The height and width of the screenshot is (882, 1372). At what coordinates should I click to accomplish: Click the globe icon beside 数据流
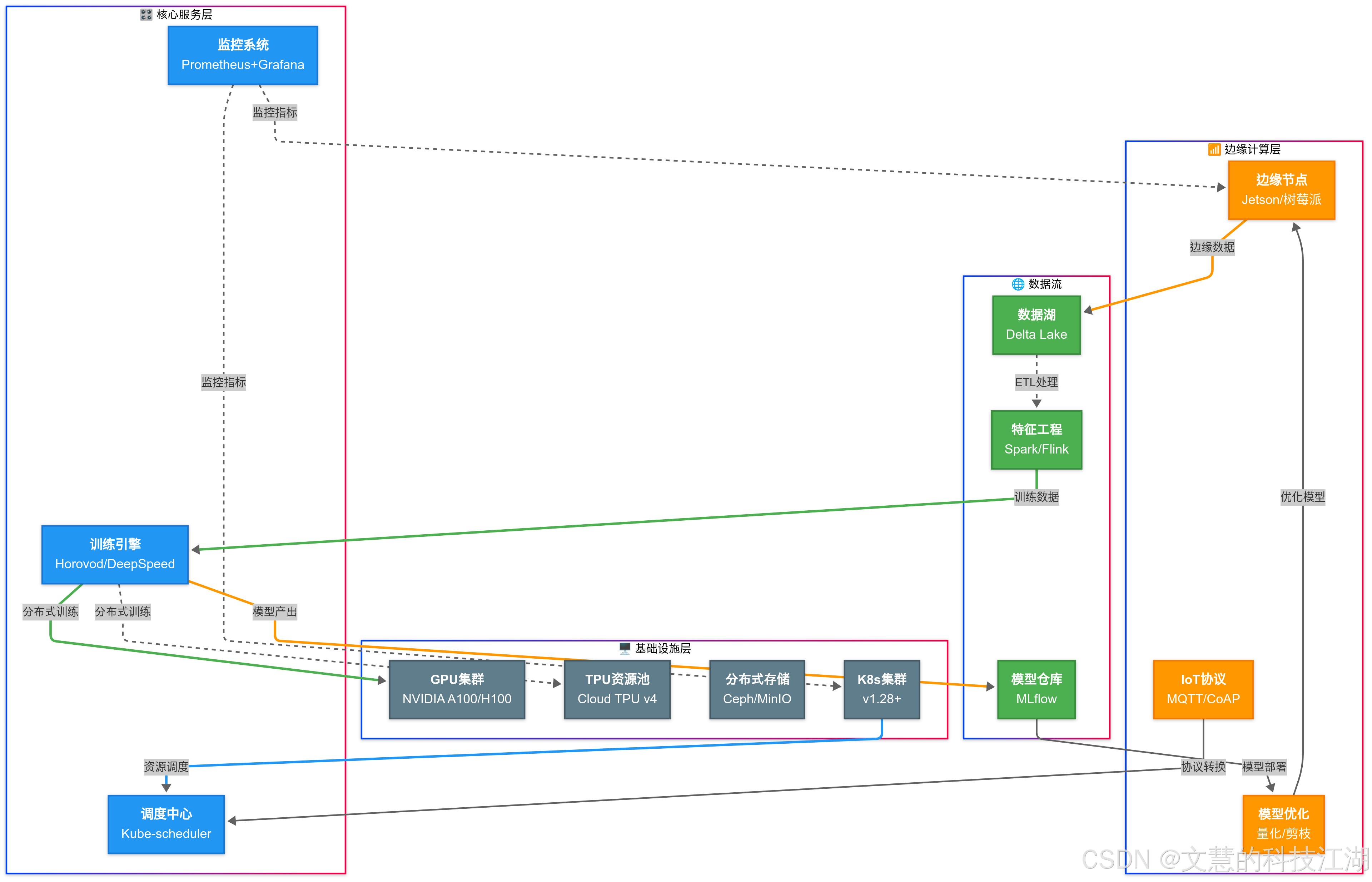coord(1018,284)
